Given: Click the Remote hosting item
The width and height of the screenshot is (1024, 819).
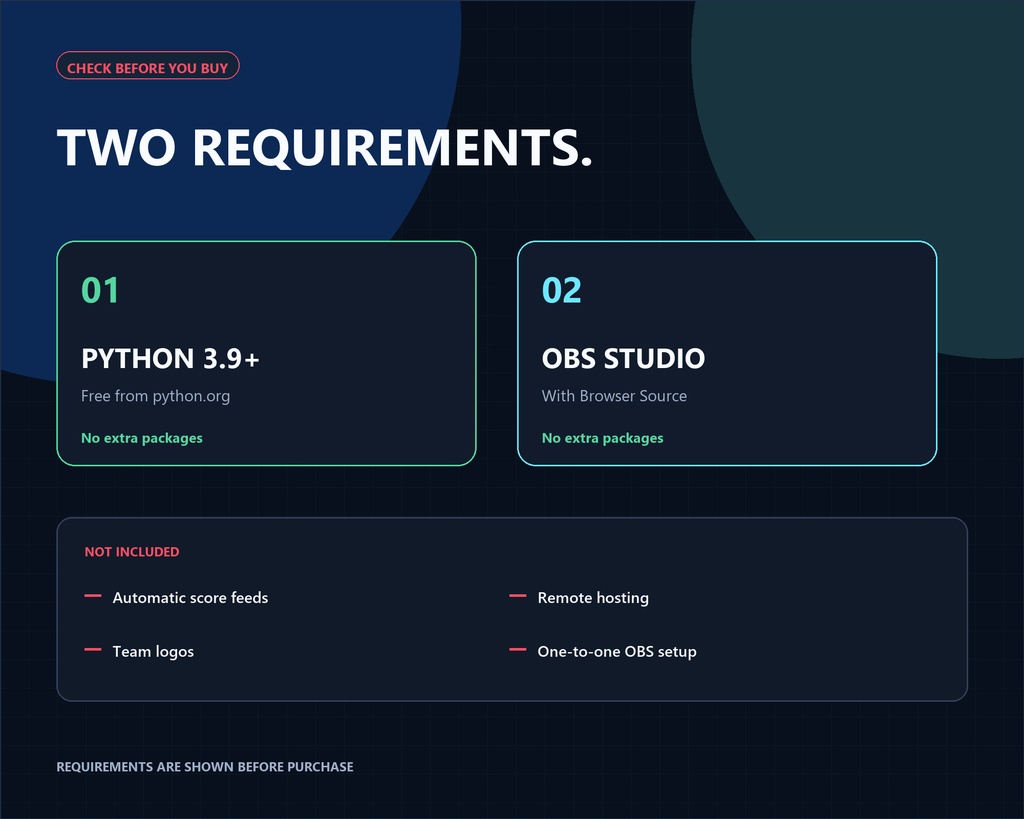Looking at the screenshot, I should (593, 598).
